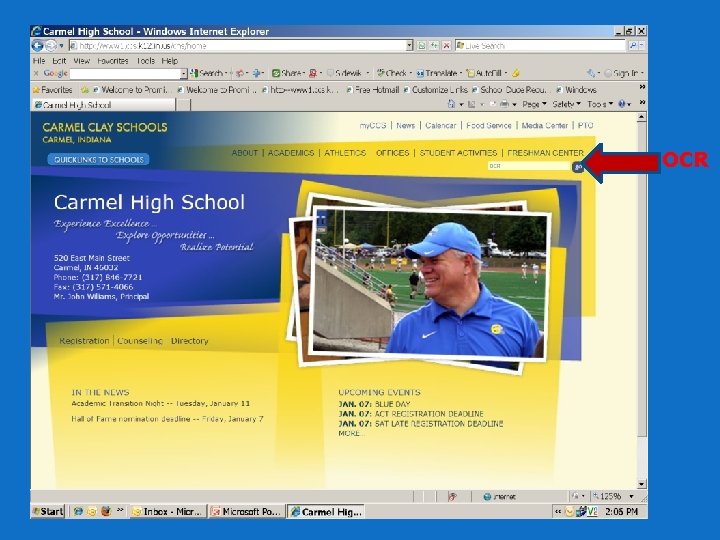
Task: Click the Print icon in command bar
Action: point(504,104)
